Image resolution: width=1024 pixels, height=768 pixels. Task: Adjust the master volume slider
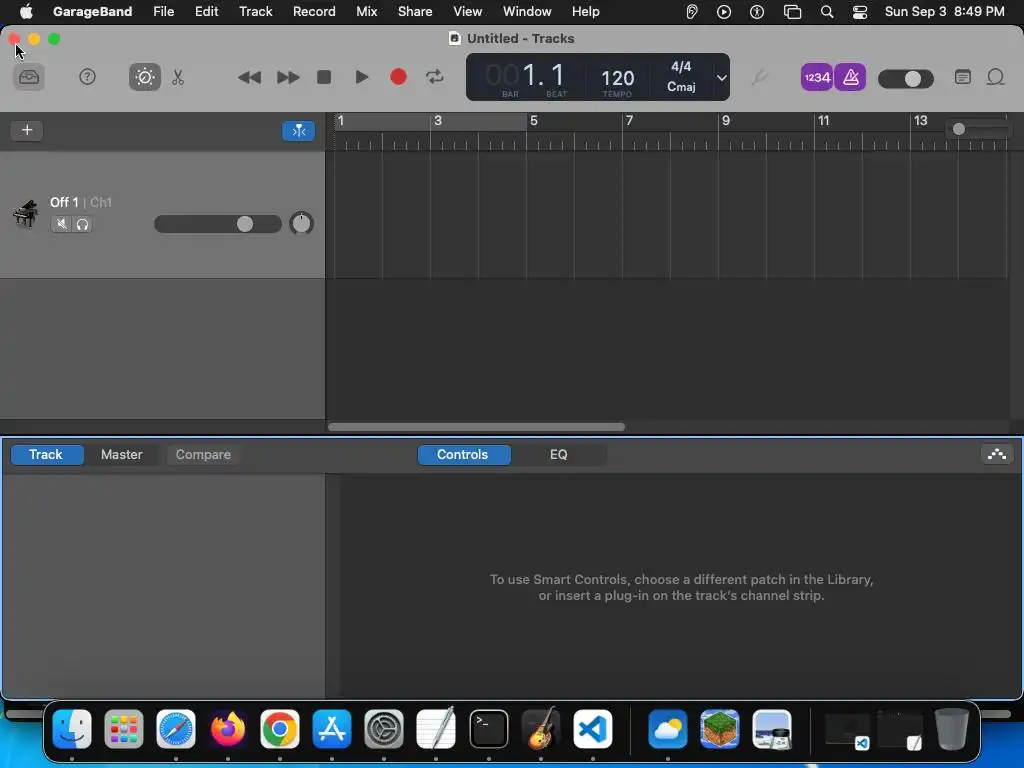[906, 79]
